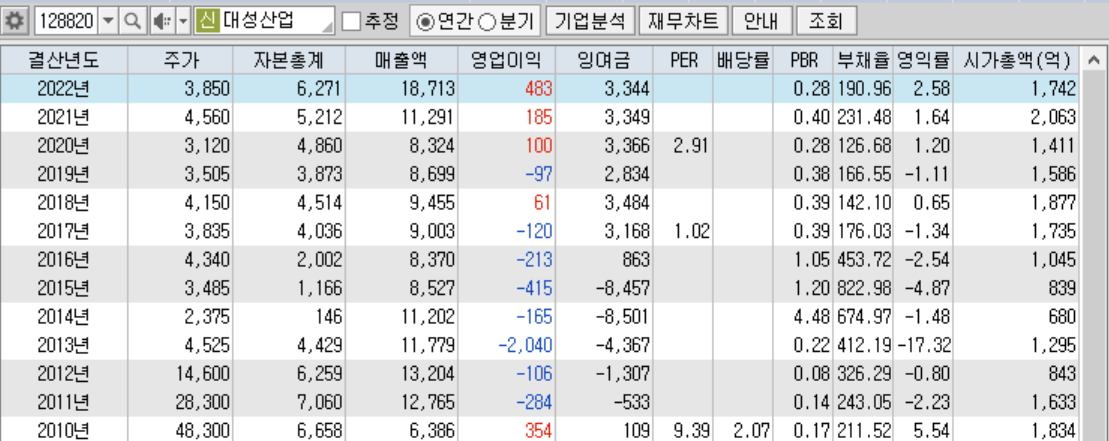The image size is (1109, 441).
Task: Select the 2016년 row label
Action: pyautogui.click(x=64, y=259)
